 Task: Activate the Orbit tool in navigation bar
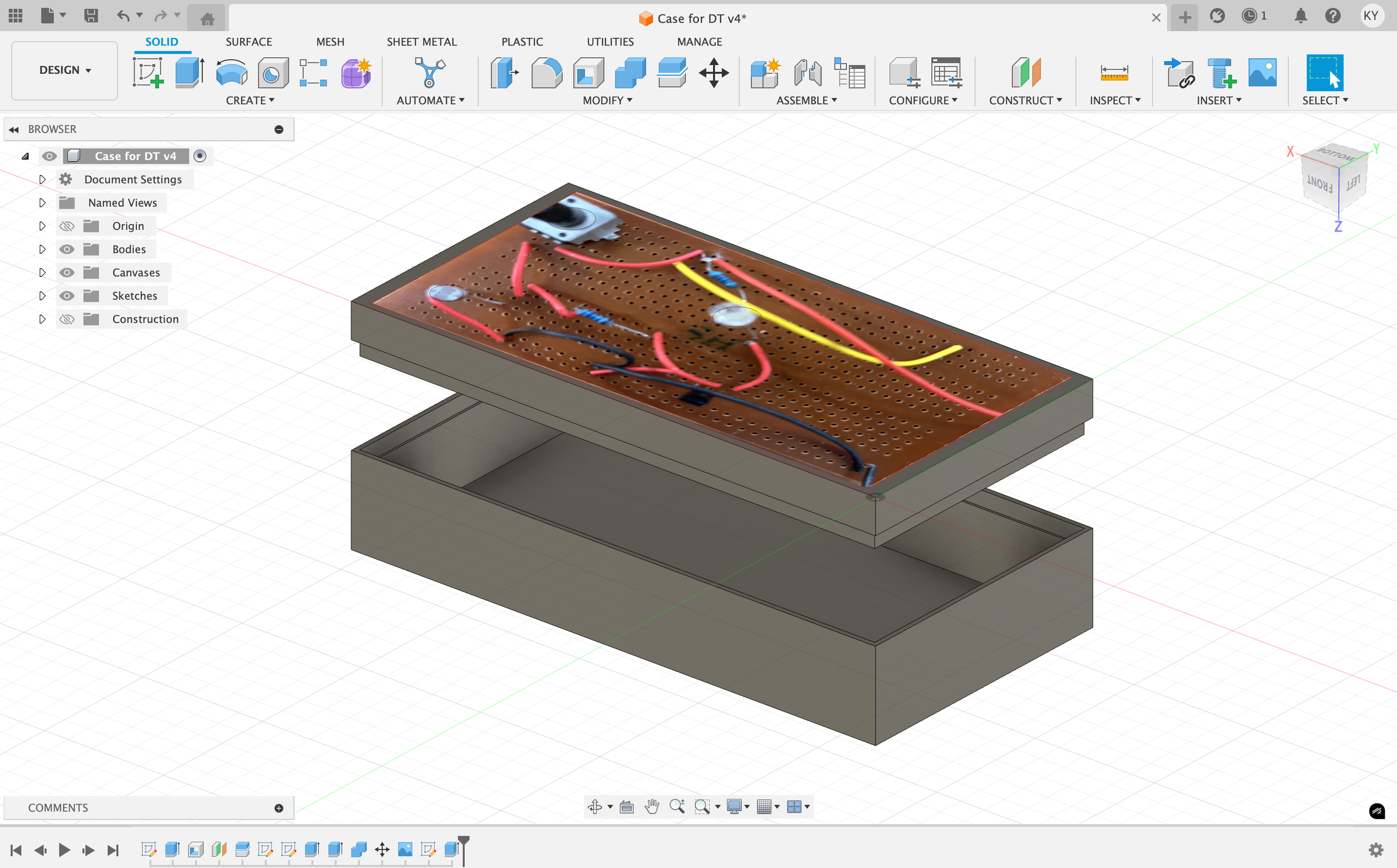pyautogui.click(x=595, y=807)
